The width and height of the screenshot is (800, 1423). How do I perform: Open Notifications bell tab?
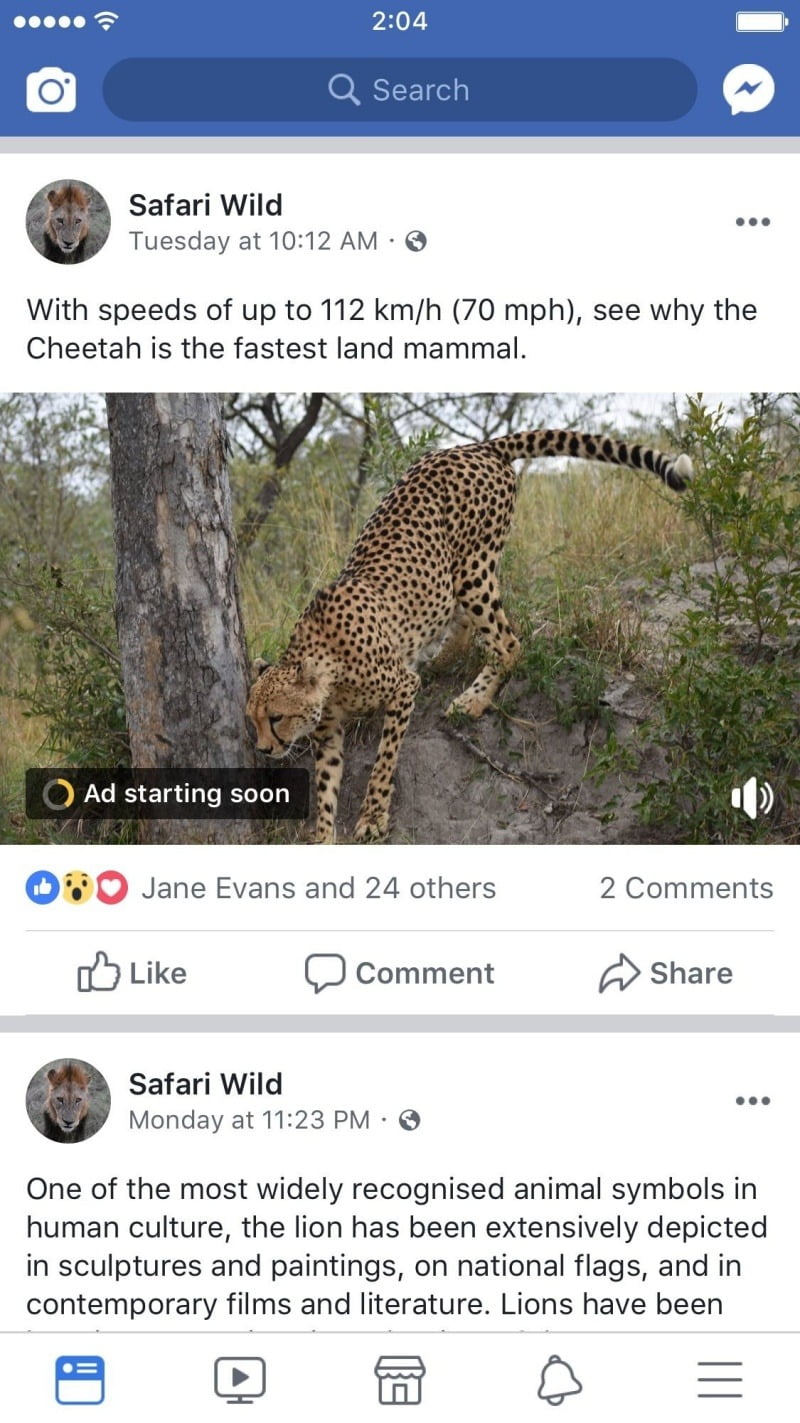(560, 1380)
